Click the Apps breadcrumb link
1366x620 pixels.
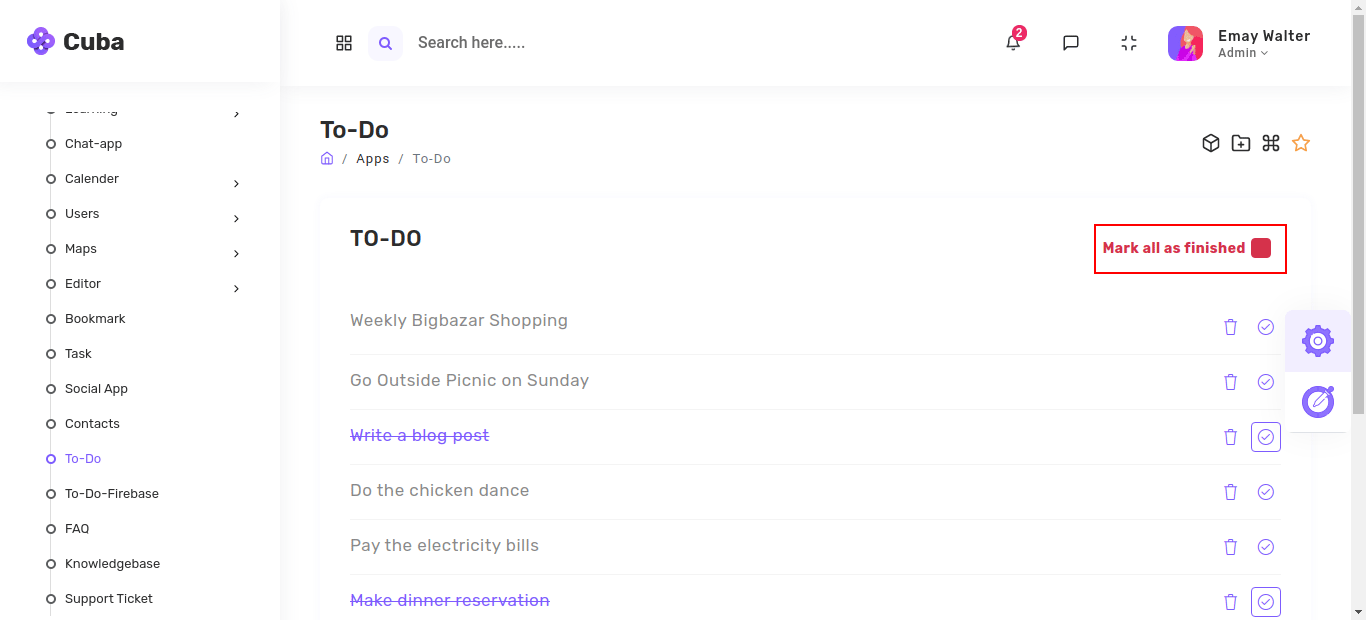click(372, 159)
